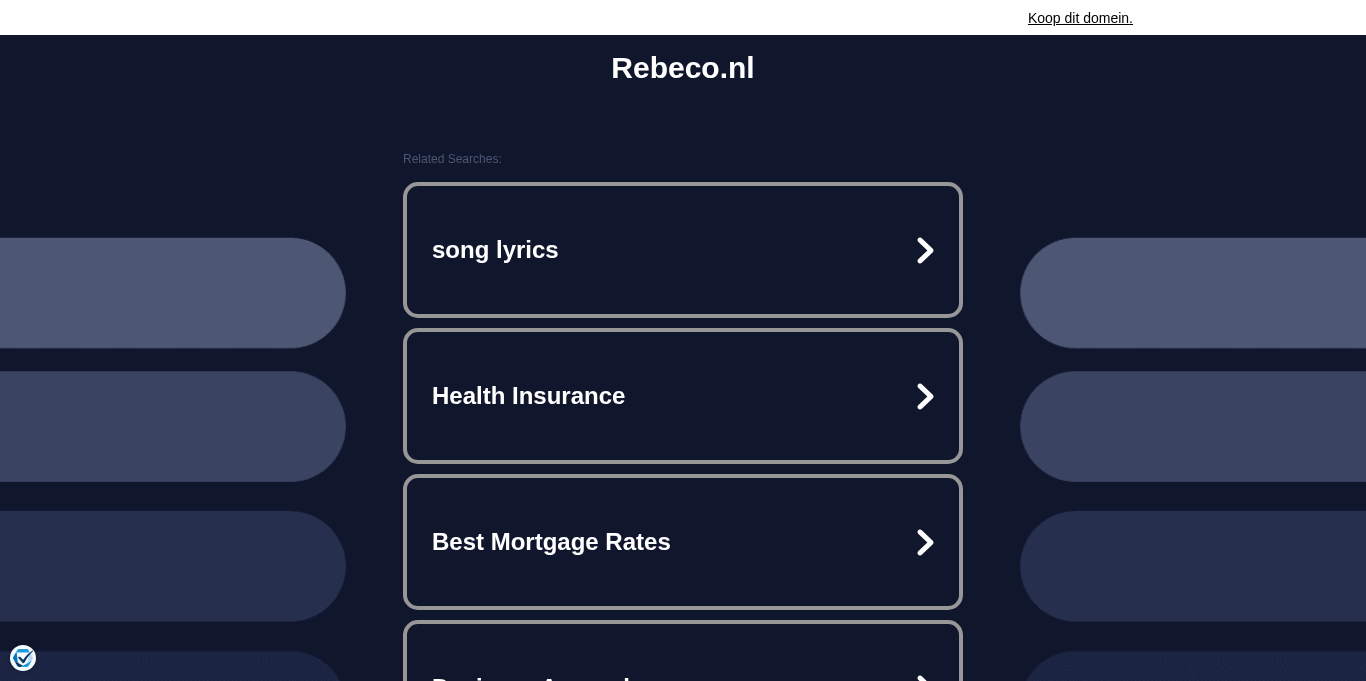Click the white top bar left of domain link
This screenshot has width=1366, height=681.
click(500, 17)
